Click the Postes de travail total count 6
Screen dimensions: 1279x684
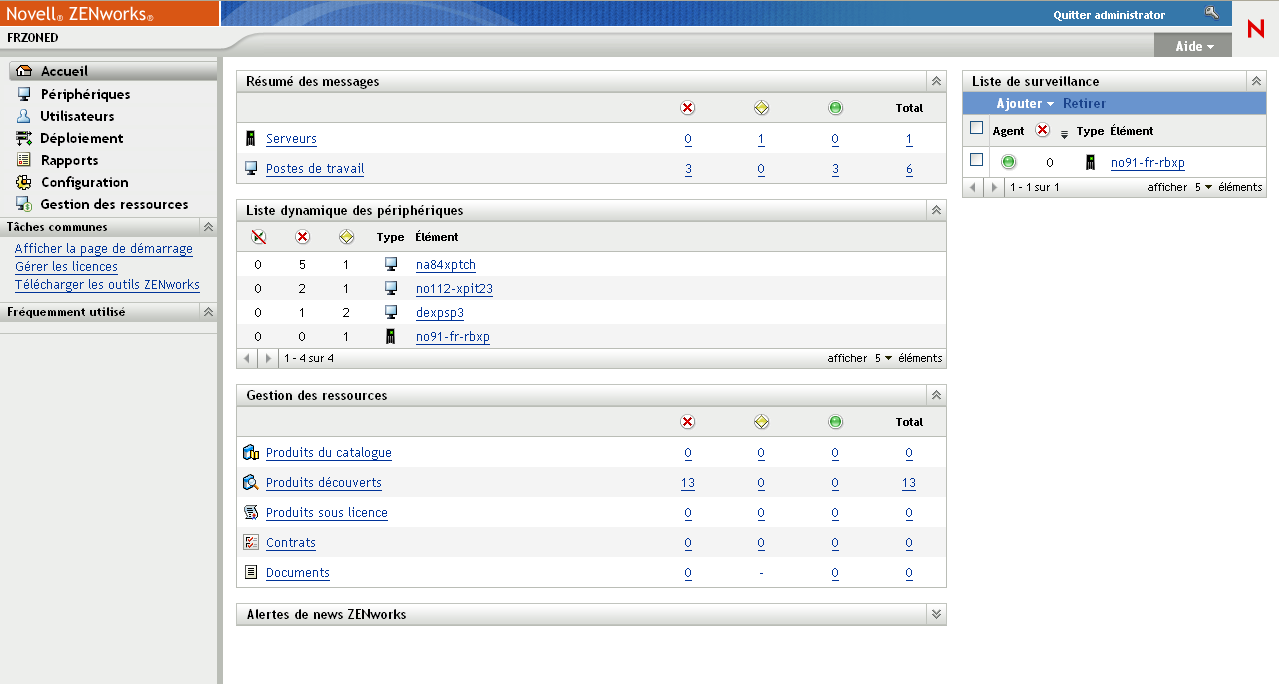[x=909, y=170]
